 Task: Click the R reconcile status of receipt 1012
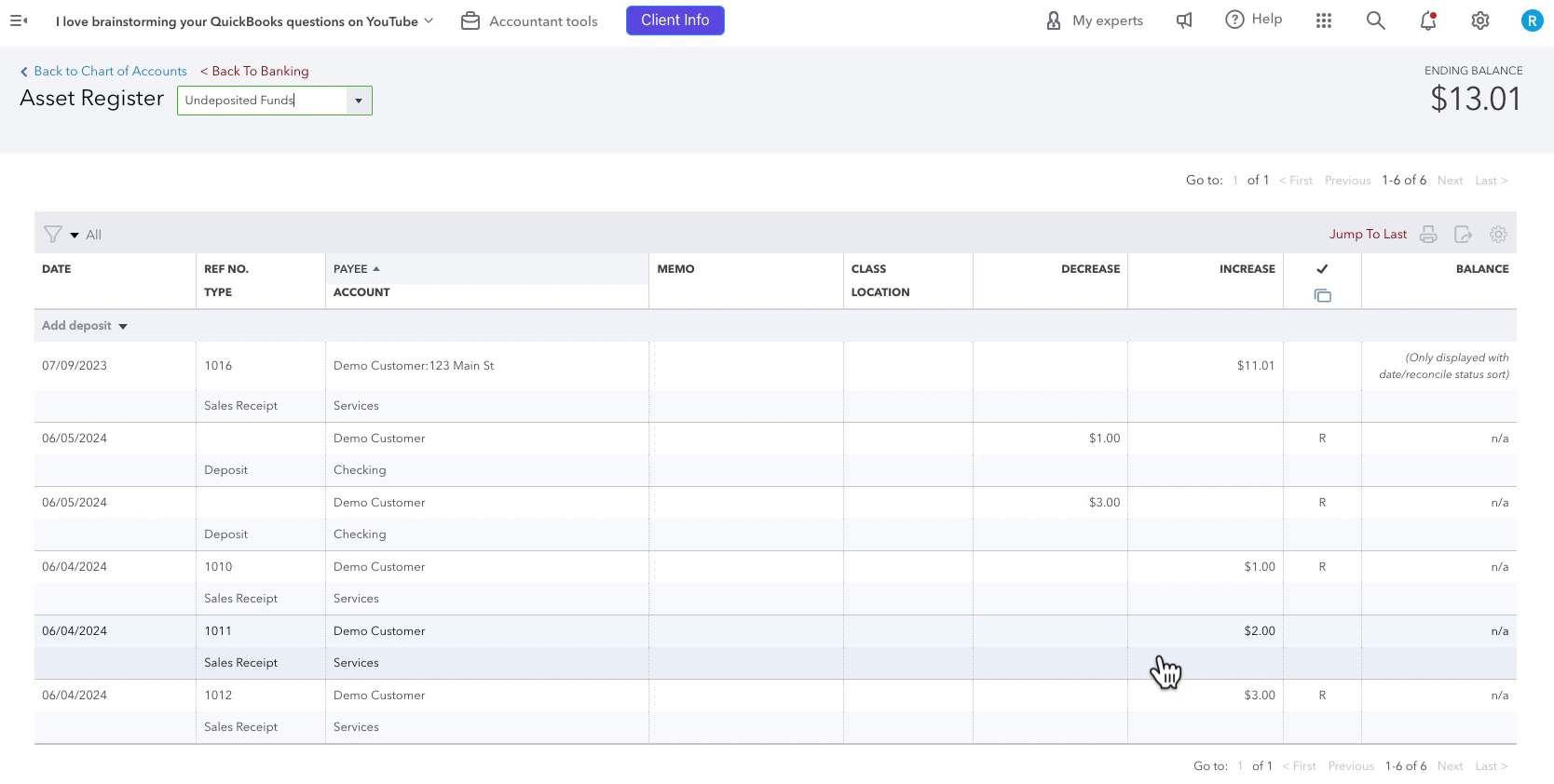(x=1322, y=696)
